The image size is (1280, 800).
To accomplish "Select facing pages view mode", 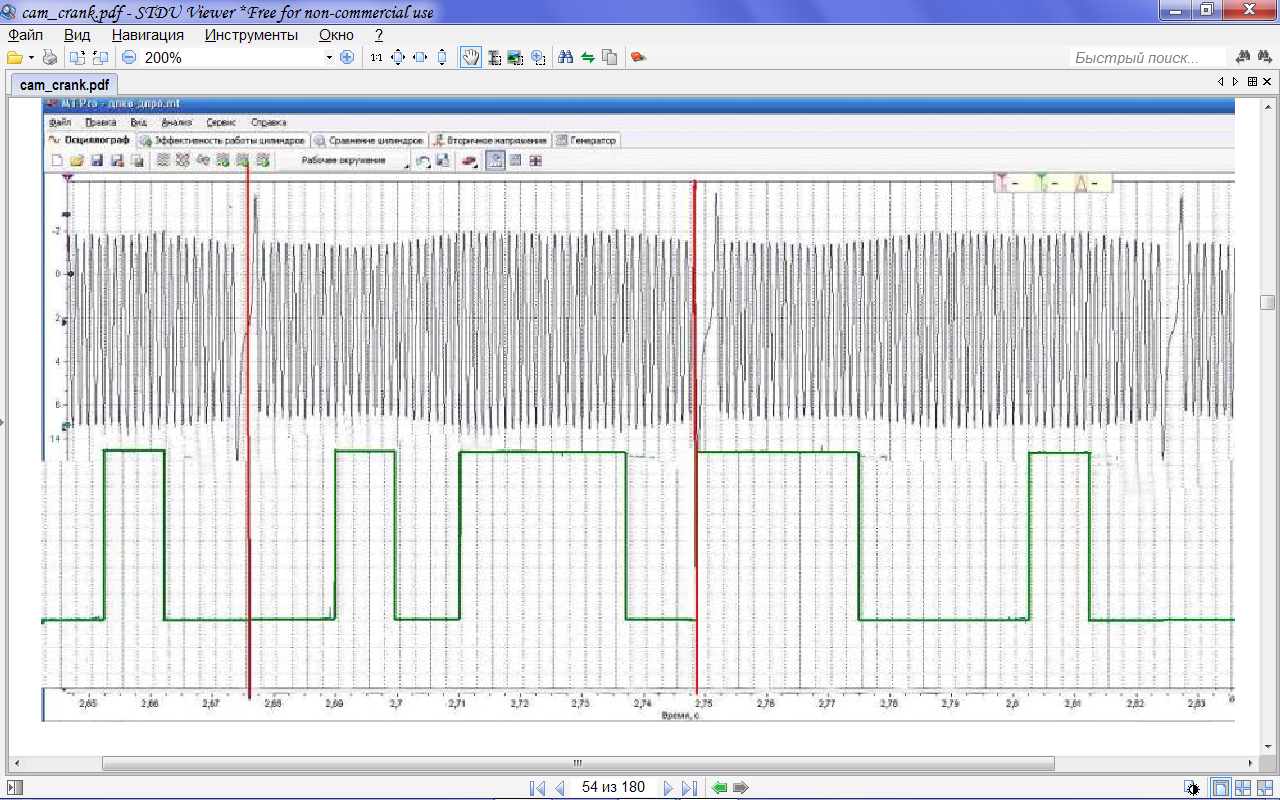I will 1243,788.
